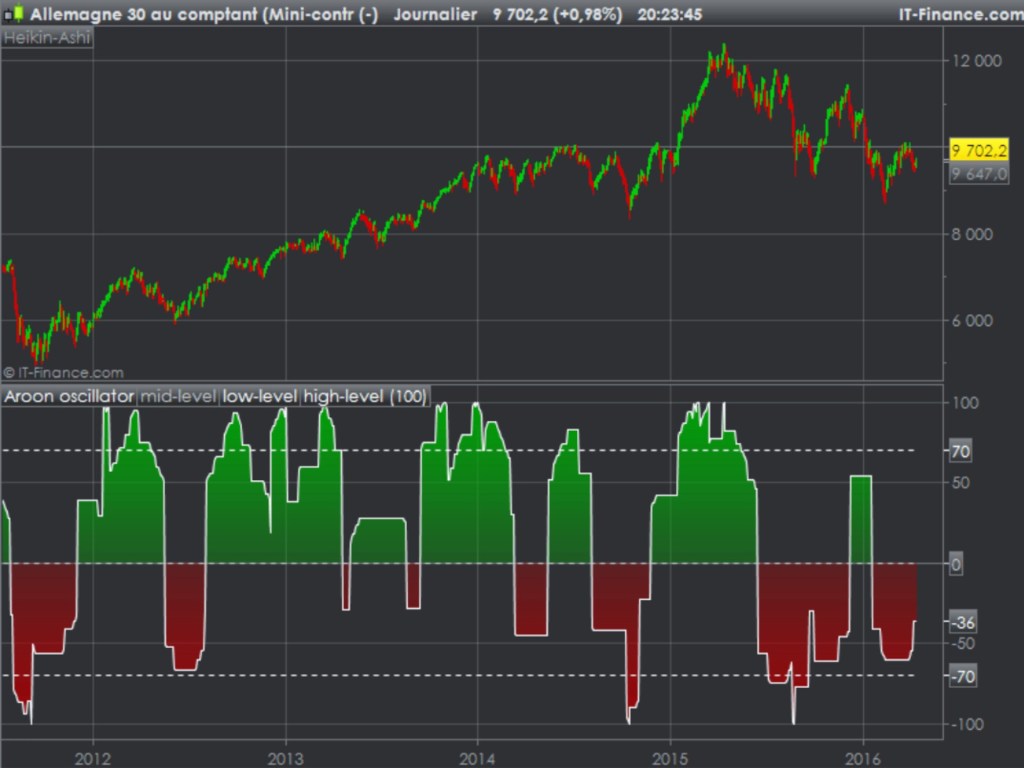The height and width of the screenshot is (768, 1024).
Task: Click the -36 current oscillator value tag
Action: [x=962, y=622]
